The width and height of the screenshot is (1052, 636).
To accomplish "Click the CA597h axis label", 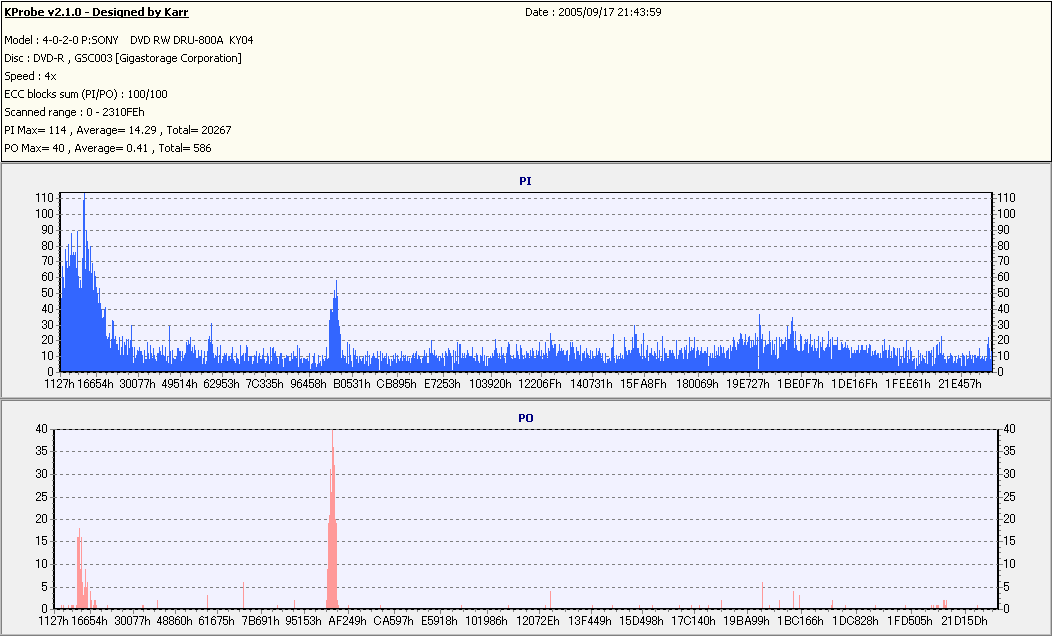I will coord(394,621).
